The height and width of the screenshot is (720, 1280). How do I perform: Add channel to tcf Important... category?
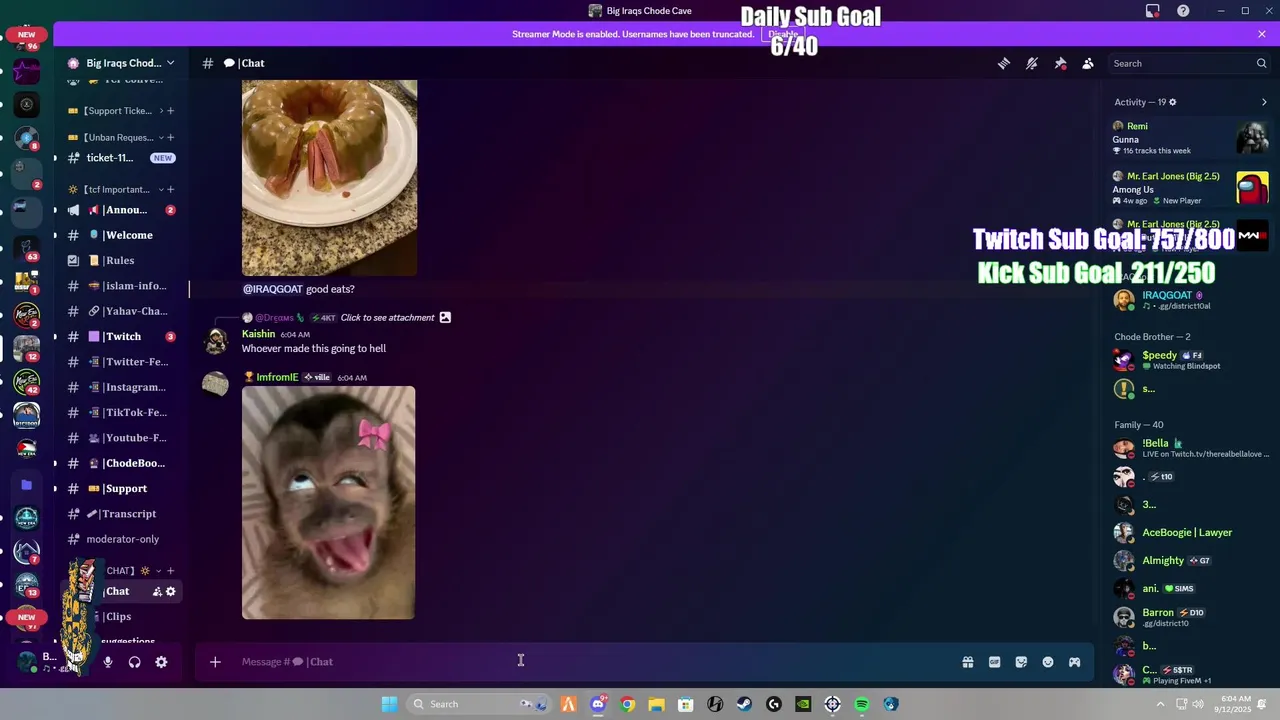170,189
